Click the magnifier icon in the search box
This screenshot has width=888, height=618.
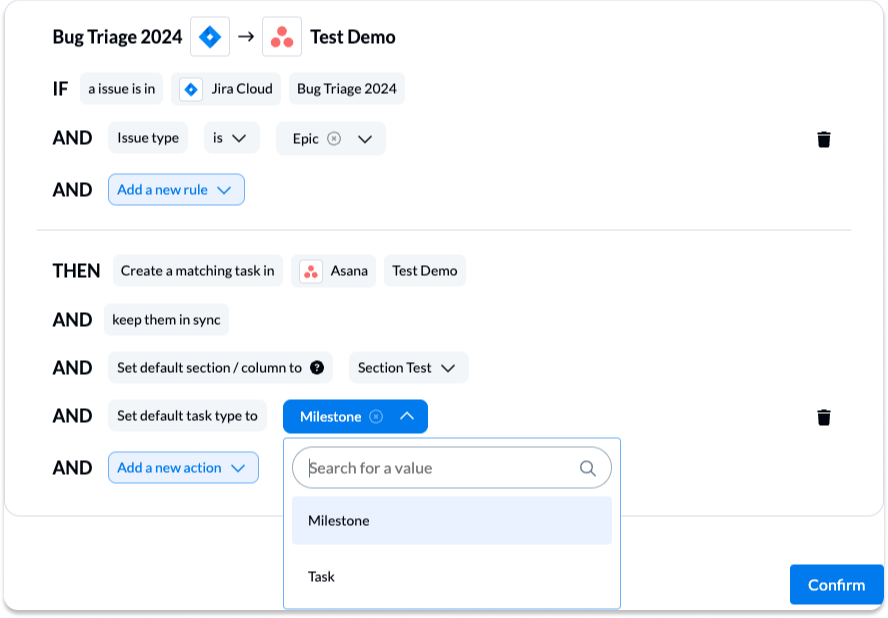coord(588,467)
